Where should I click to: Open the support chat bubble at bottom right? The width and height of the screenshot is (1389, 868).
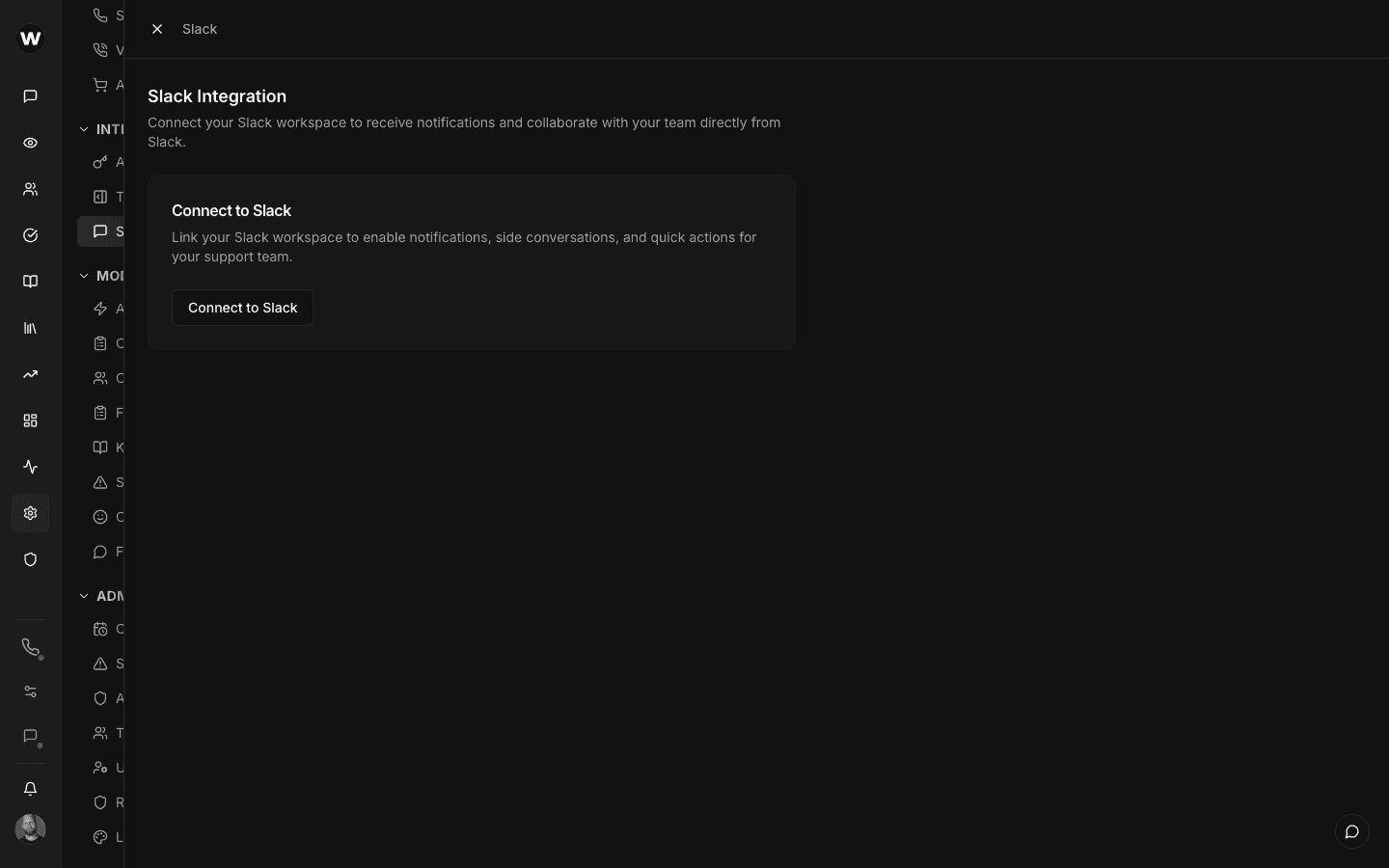[x=1351, y=831]
